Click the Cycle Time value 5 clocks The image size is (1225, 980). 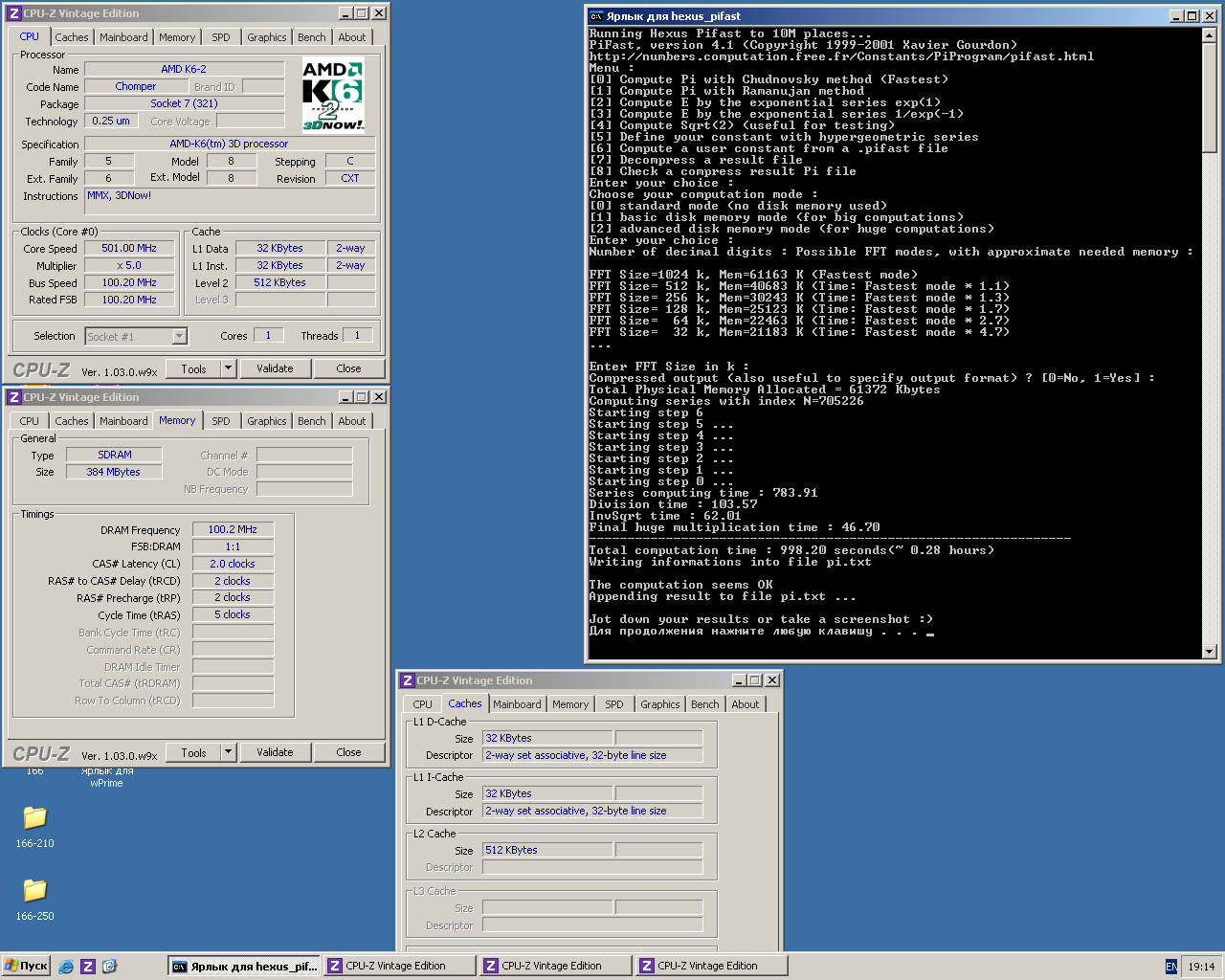[x=233, y=614]
